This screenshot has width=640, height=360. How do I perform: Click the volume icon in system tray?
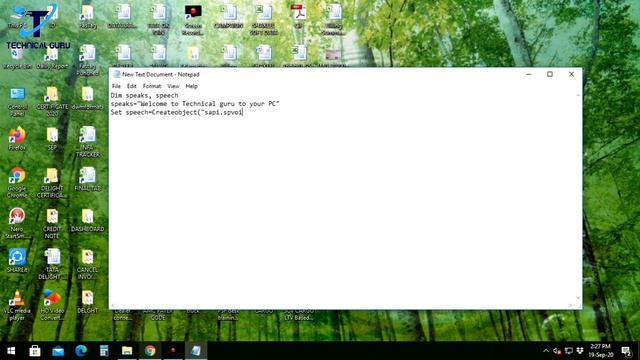557,351
